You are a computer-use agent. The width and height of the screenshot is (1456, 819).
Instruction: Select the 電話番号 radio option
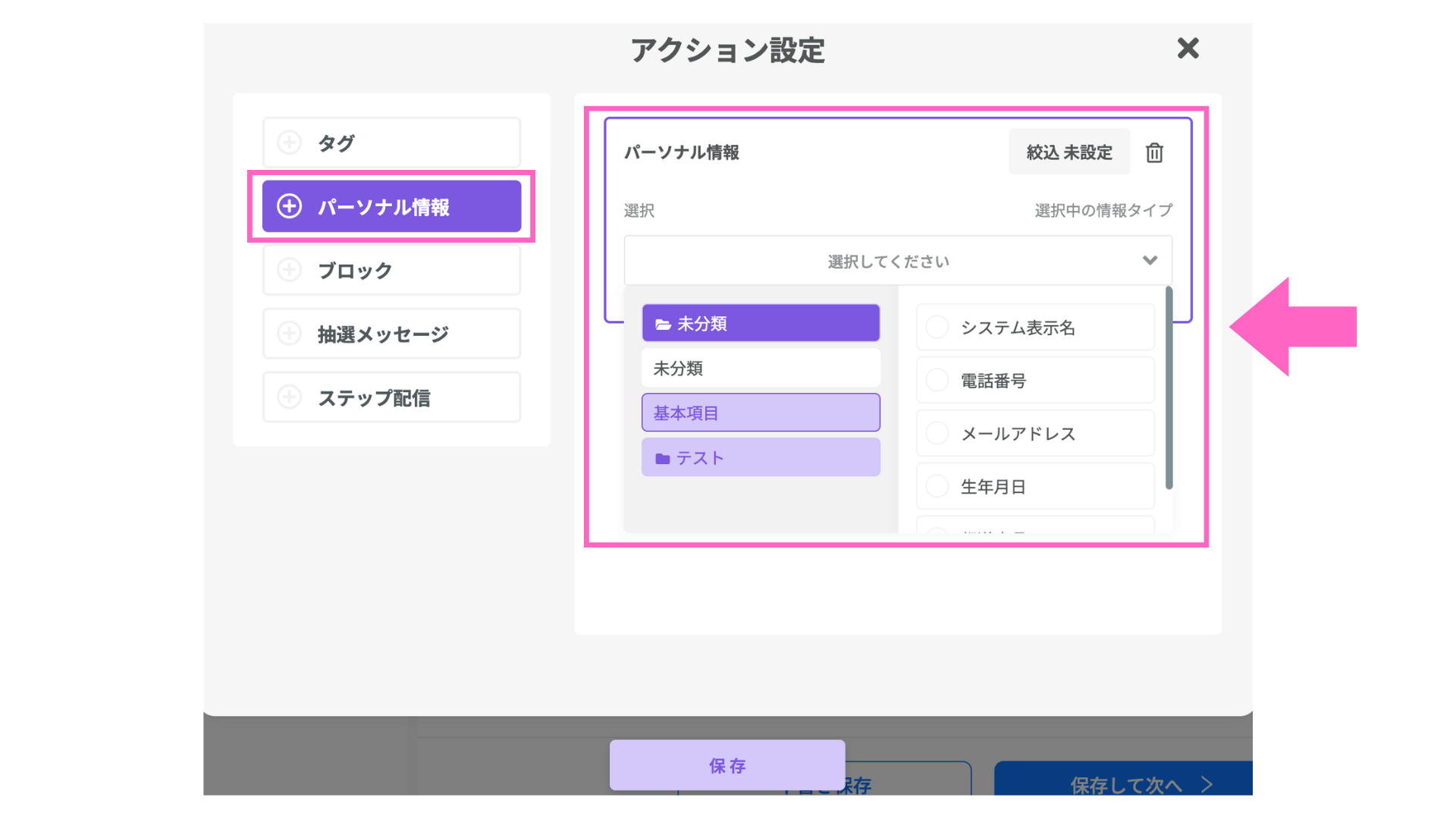(937, 381)
